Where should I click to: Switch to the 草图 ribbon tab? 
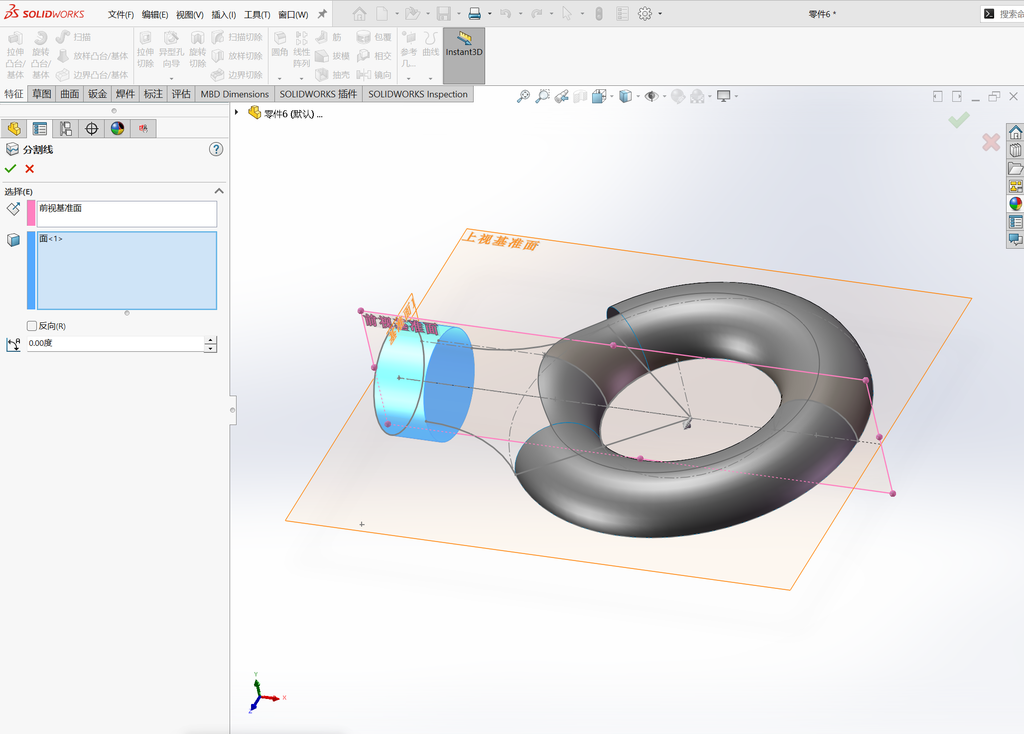pos(42,94)
